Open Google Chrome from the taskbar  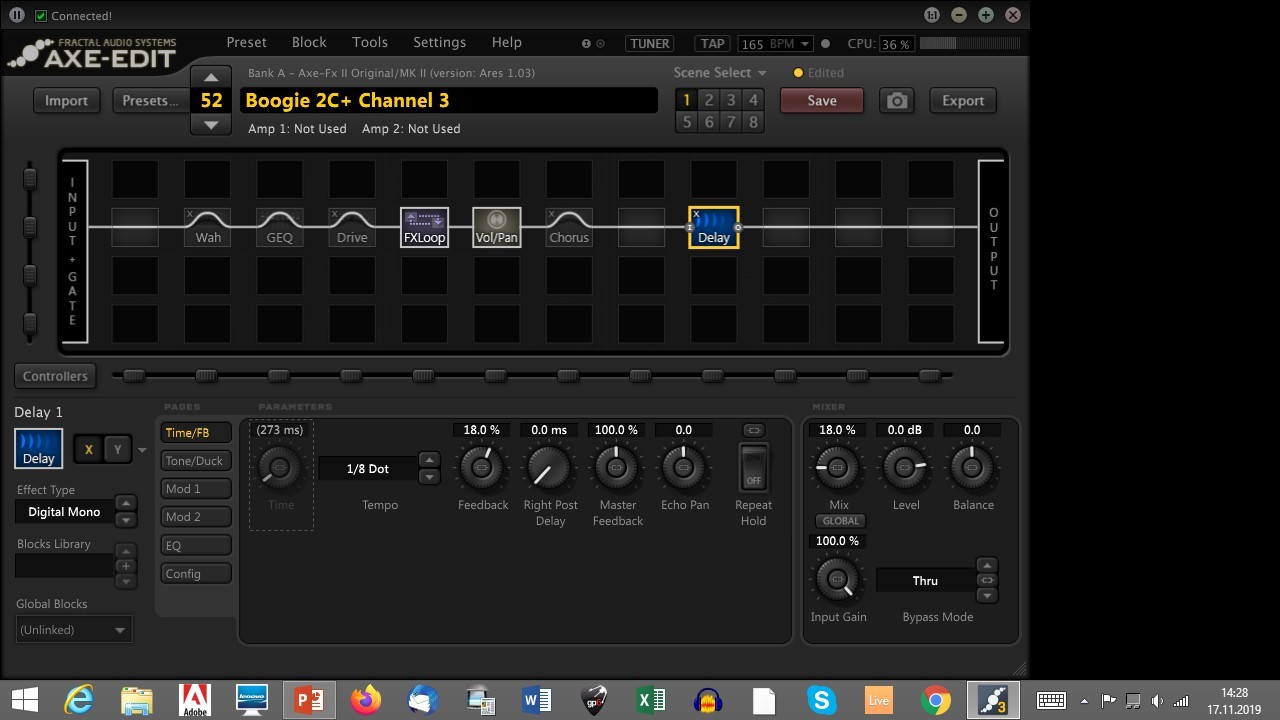pos(936,700)
